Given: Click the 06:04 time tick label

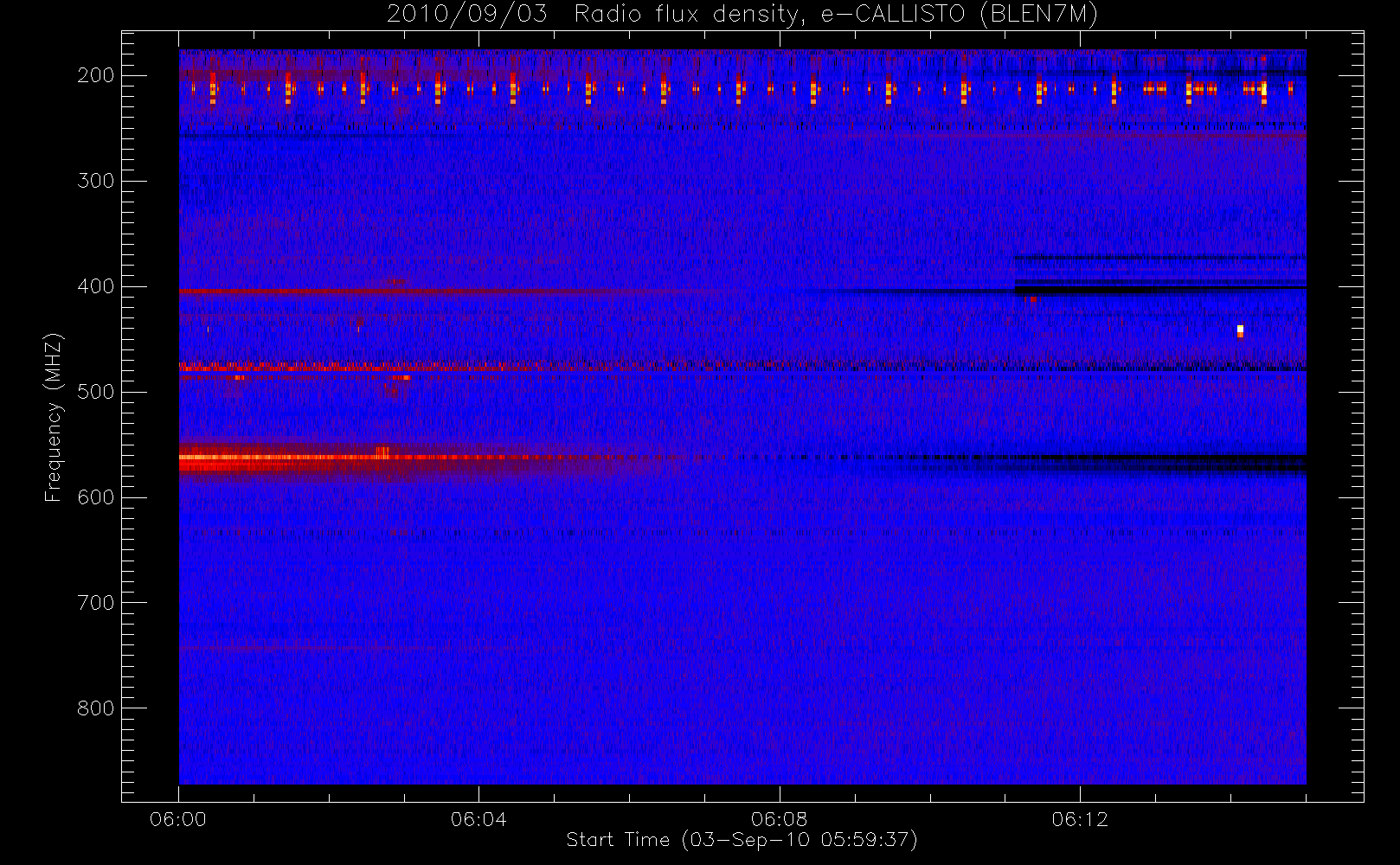Looking at the screenshot, I should point(478,819).
